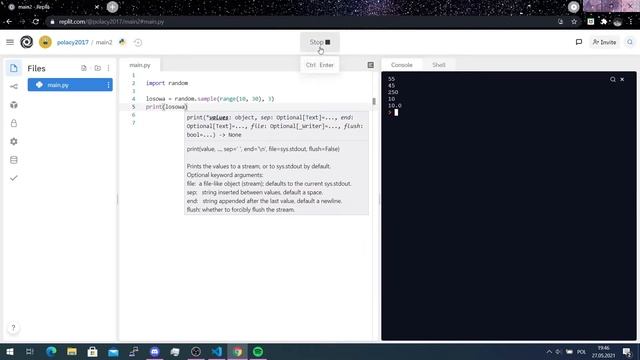Open the polacy2017 user avatar
The image size is (640, 360).
(45, 42)
